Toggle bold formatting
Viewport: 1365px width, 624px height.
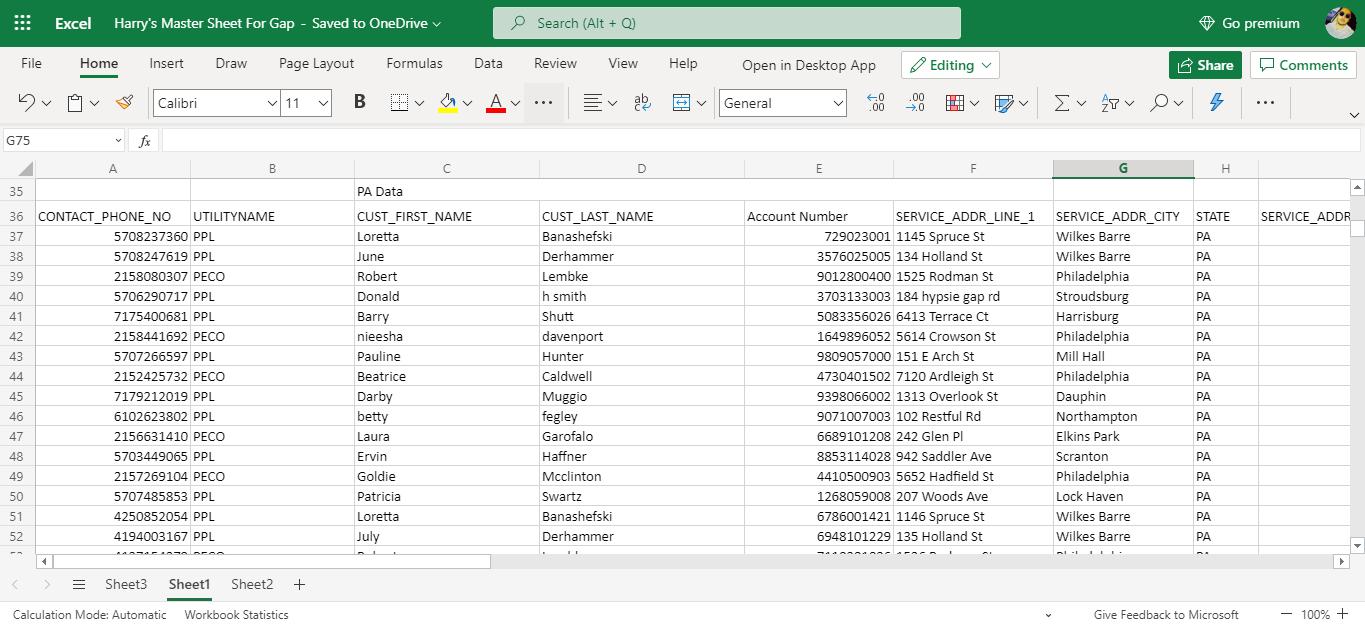point(360,103)
